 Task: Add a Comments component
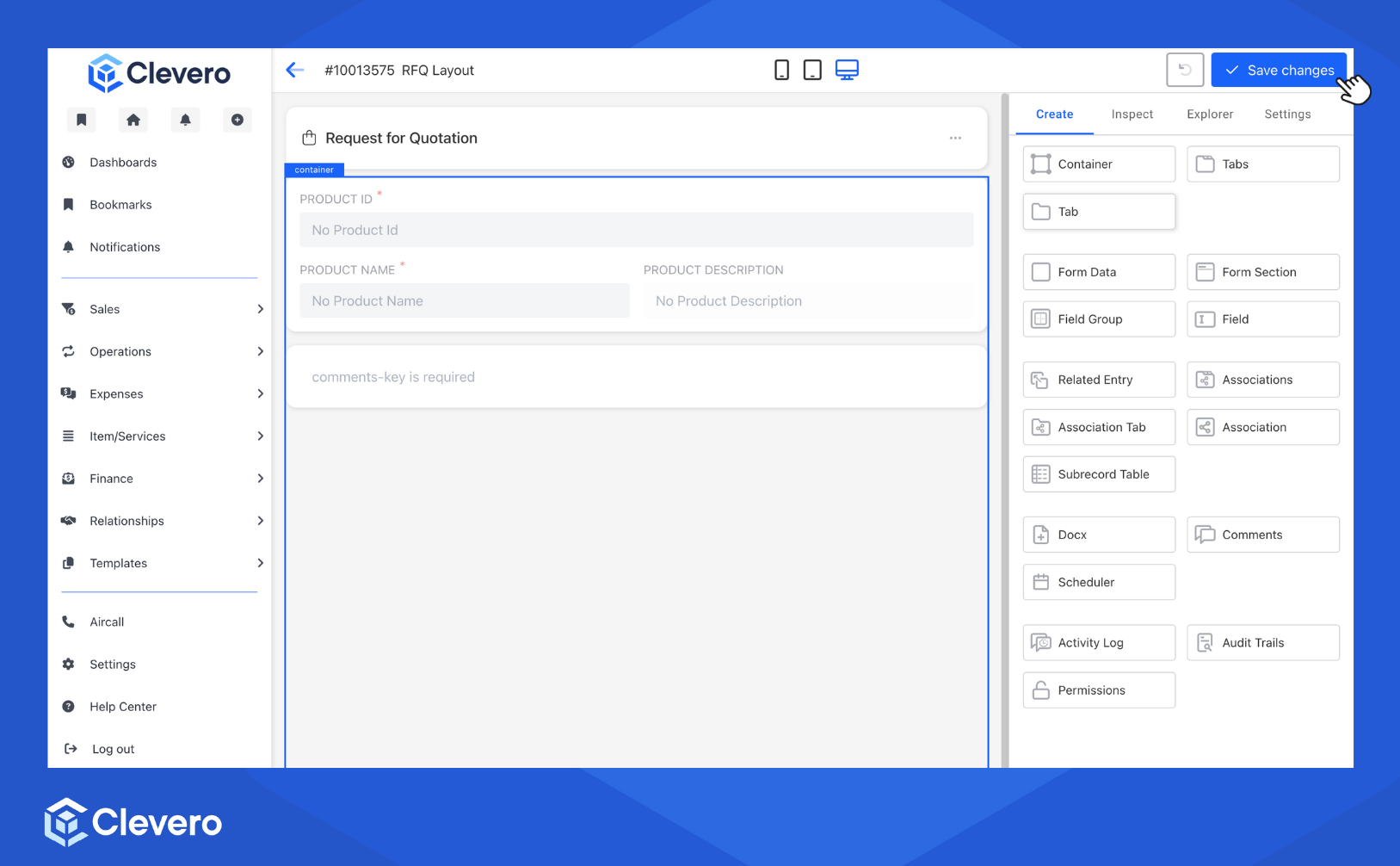pos(1263,535)
